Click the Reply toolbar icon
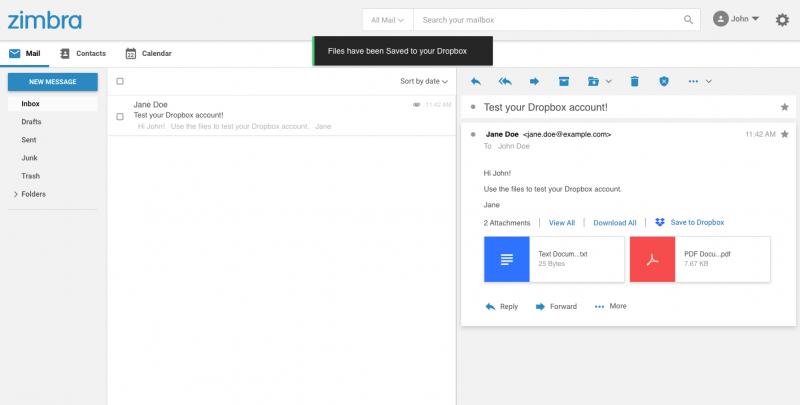 [476, 81]
